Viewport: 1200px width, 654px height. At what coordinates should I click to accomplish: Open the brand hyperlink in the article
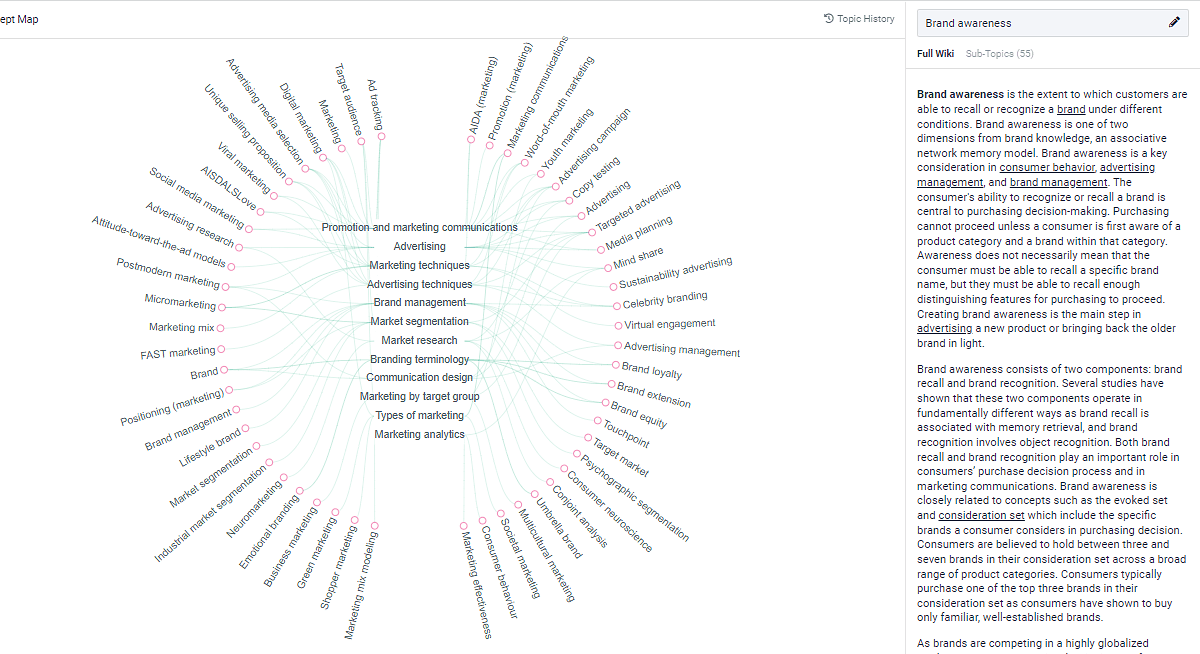(x=1071, y=110)
